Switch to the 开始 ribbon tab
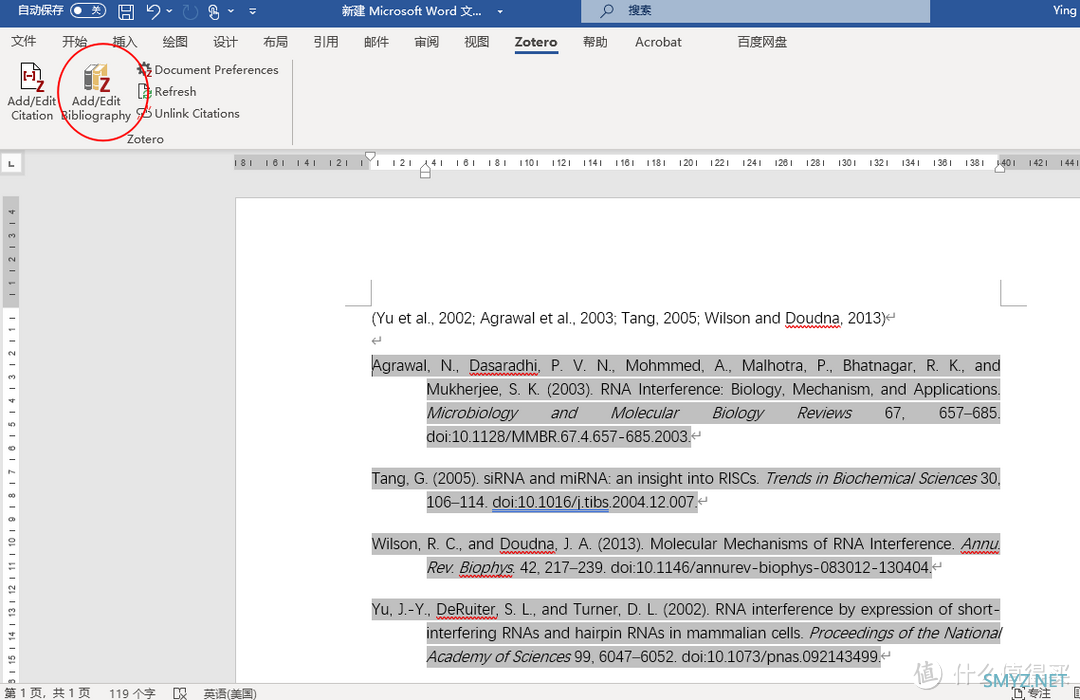The image size is (1080, 700). tap(74, 41)
